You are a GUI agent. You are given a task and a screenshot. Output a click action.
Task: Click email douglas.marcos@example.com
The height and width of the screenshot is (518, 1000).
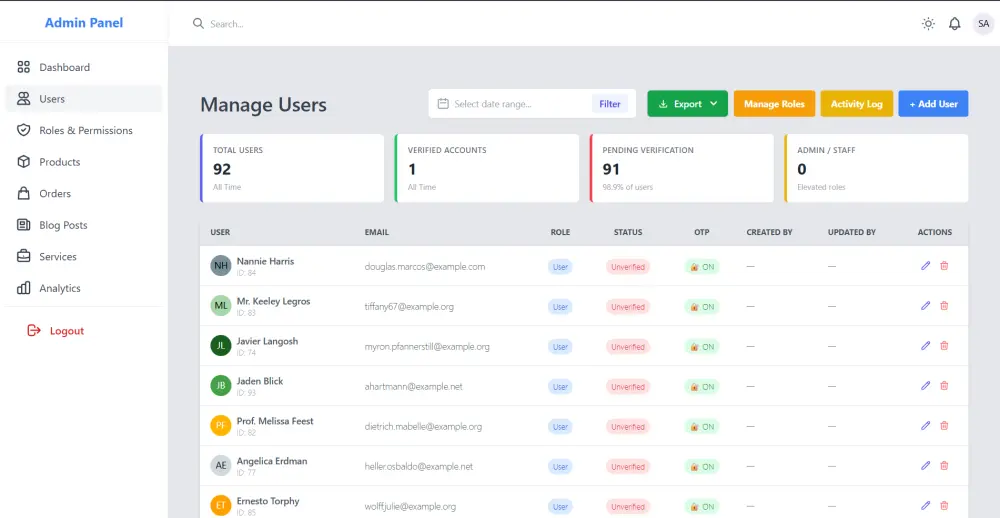[425, 267]
